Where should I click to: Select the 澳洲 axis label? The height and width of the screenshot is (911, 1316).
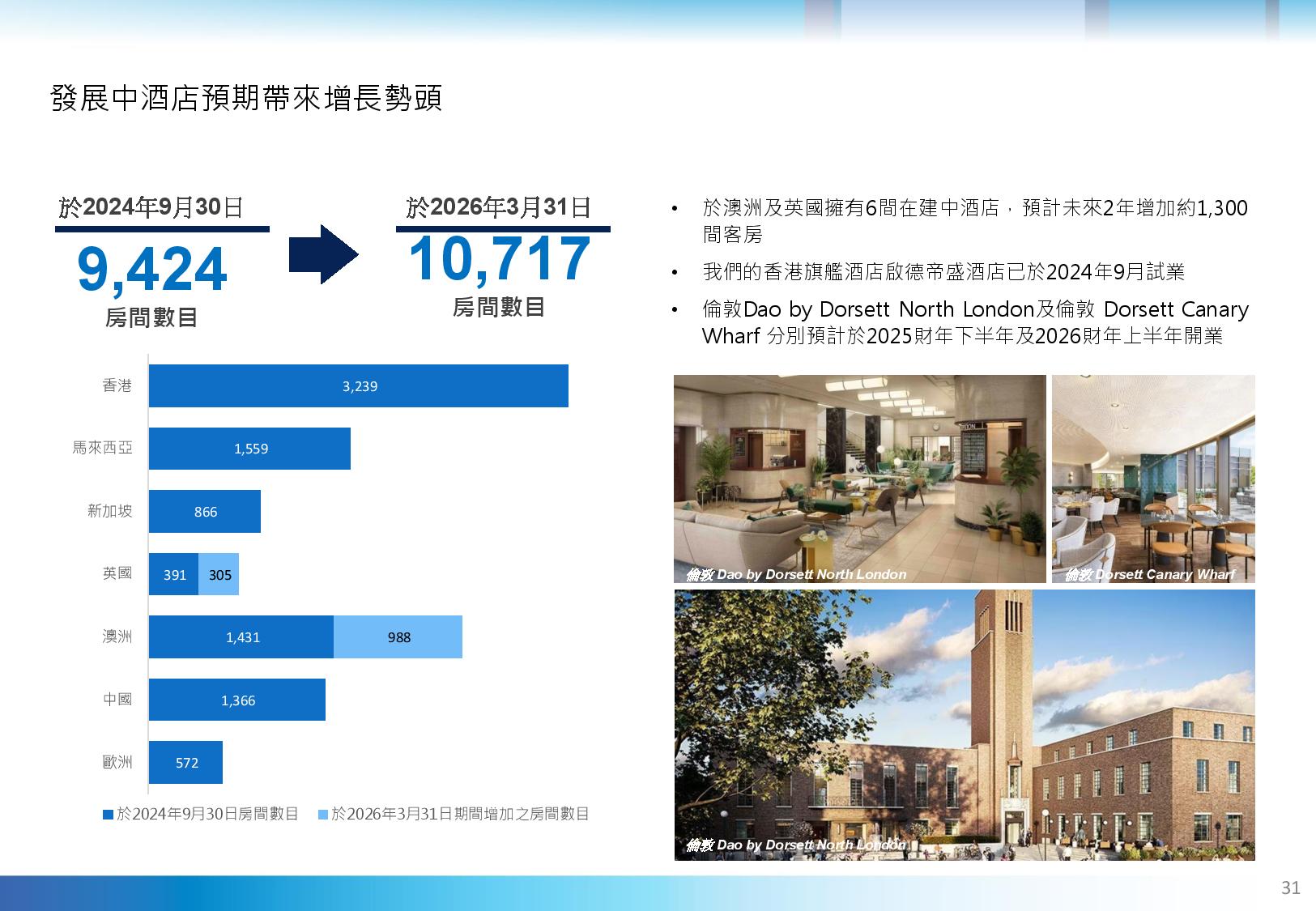pos(117,636)
